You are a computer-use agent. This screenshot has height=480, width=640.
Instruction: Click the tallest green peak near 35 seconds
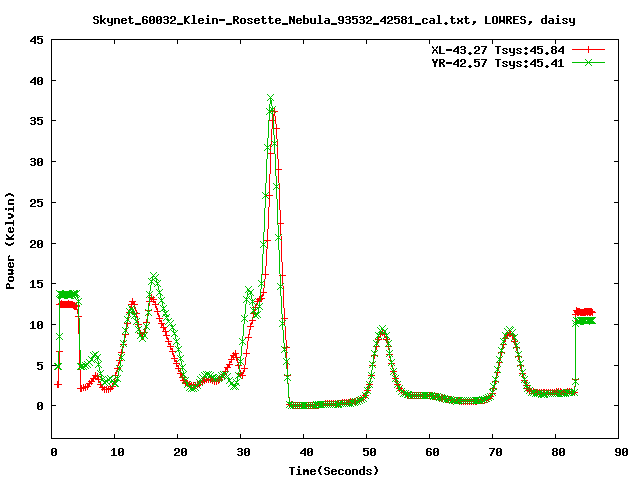click(270, 98)
